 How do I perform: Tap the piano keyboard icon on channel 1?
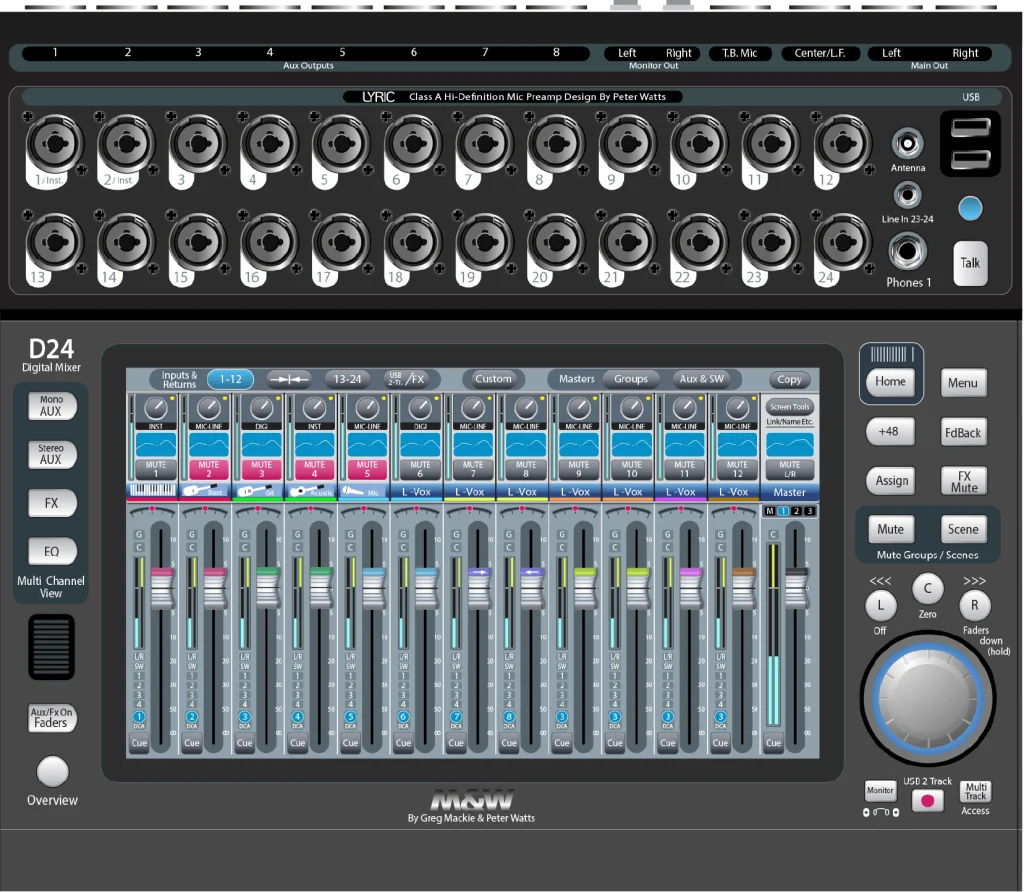(153, 491)
